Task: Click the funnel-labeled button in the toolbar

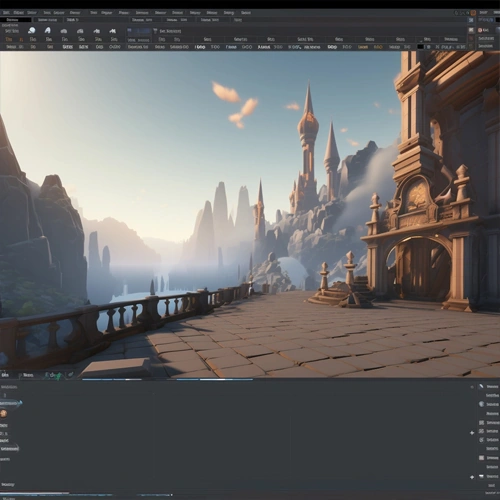Action: coord(167,31)
